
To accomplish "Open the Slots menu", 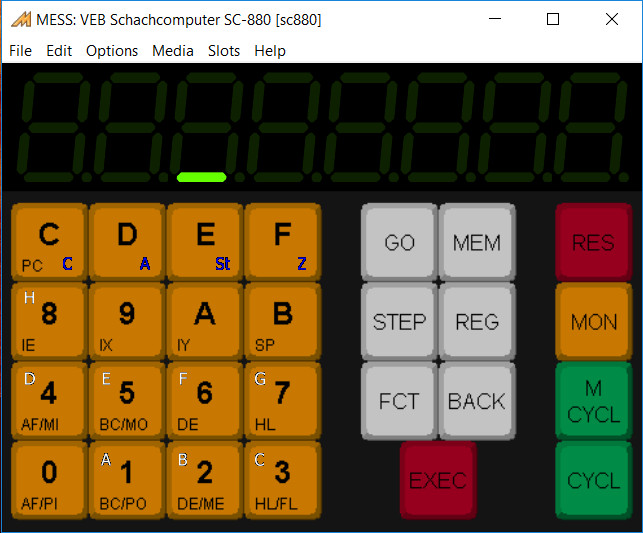I will (224, 51).
